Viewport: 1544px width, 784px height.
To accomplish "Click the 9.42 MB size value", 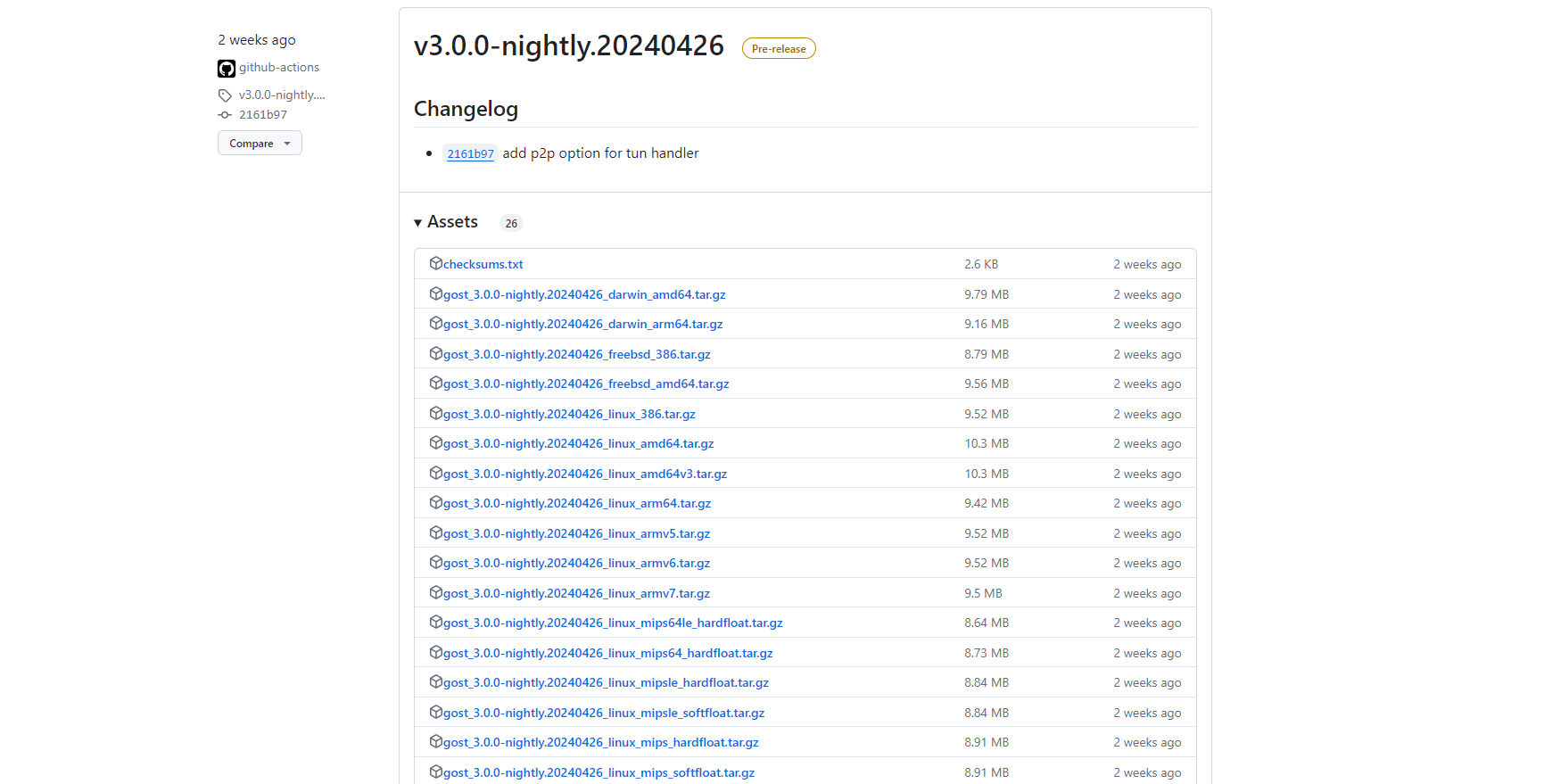I will [987, 504].
